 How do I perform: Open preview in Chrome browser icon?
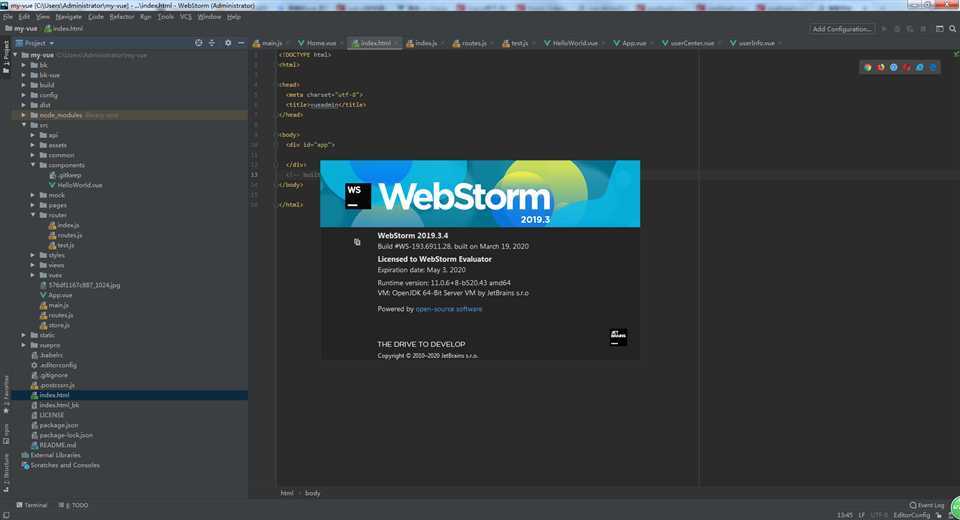[x=868, y=67]
